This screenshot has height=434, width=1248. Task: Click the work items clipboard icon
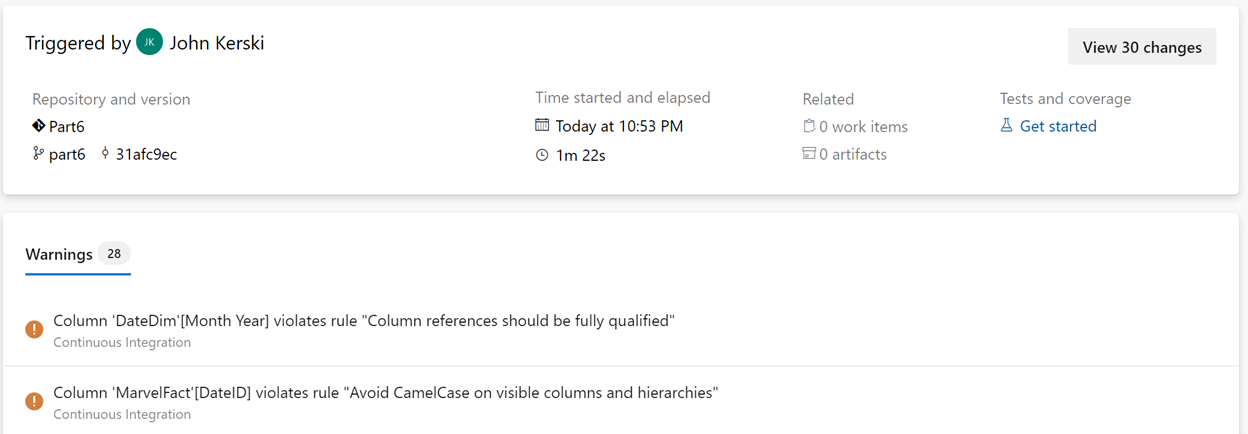[809, 126]
